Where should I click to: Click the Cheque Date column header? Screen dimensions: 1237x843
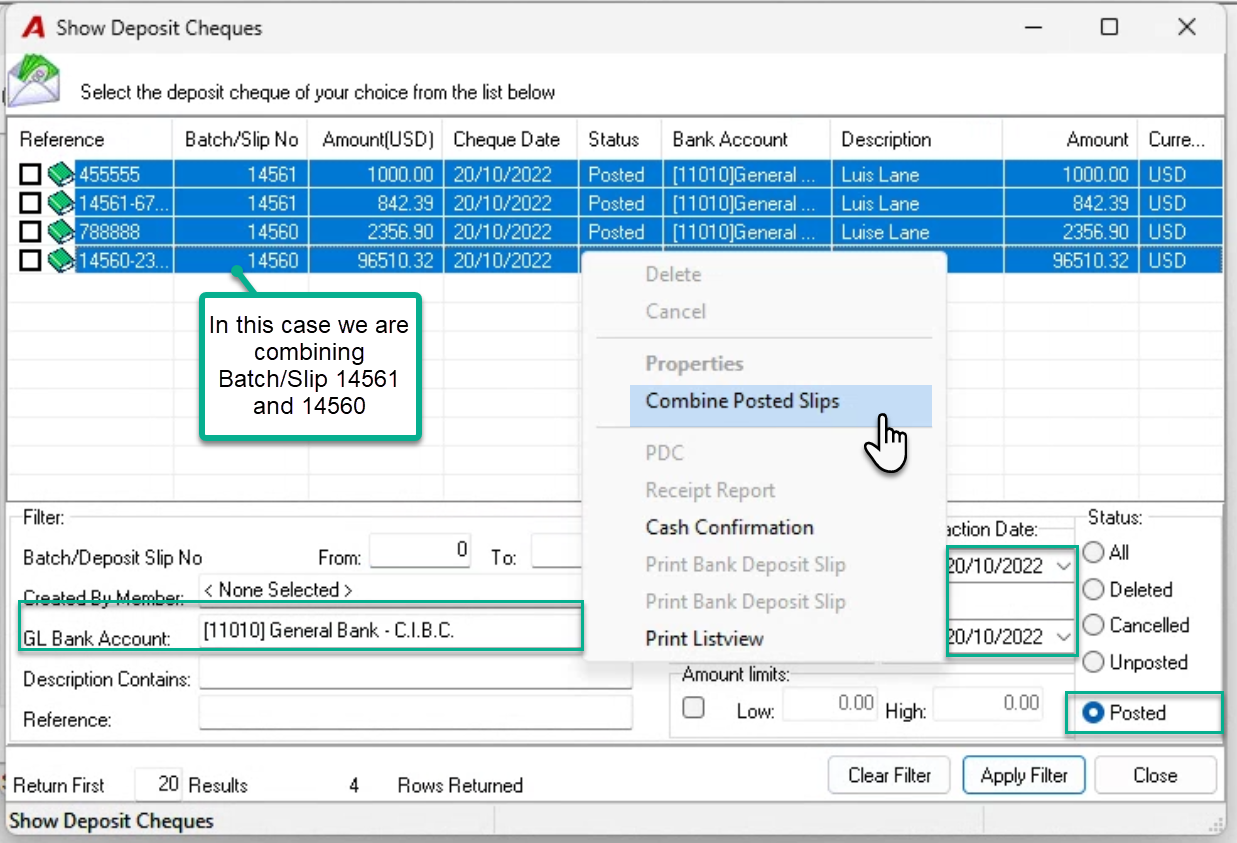pos(510,140)
